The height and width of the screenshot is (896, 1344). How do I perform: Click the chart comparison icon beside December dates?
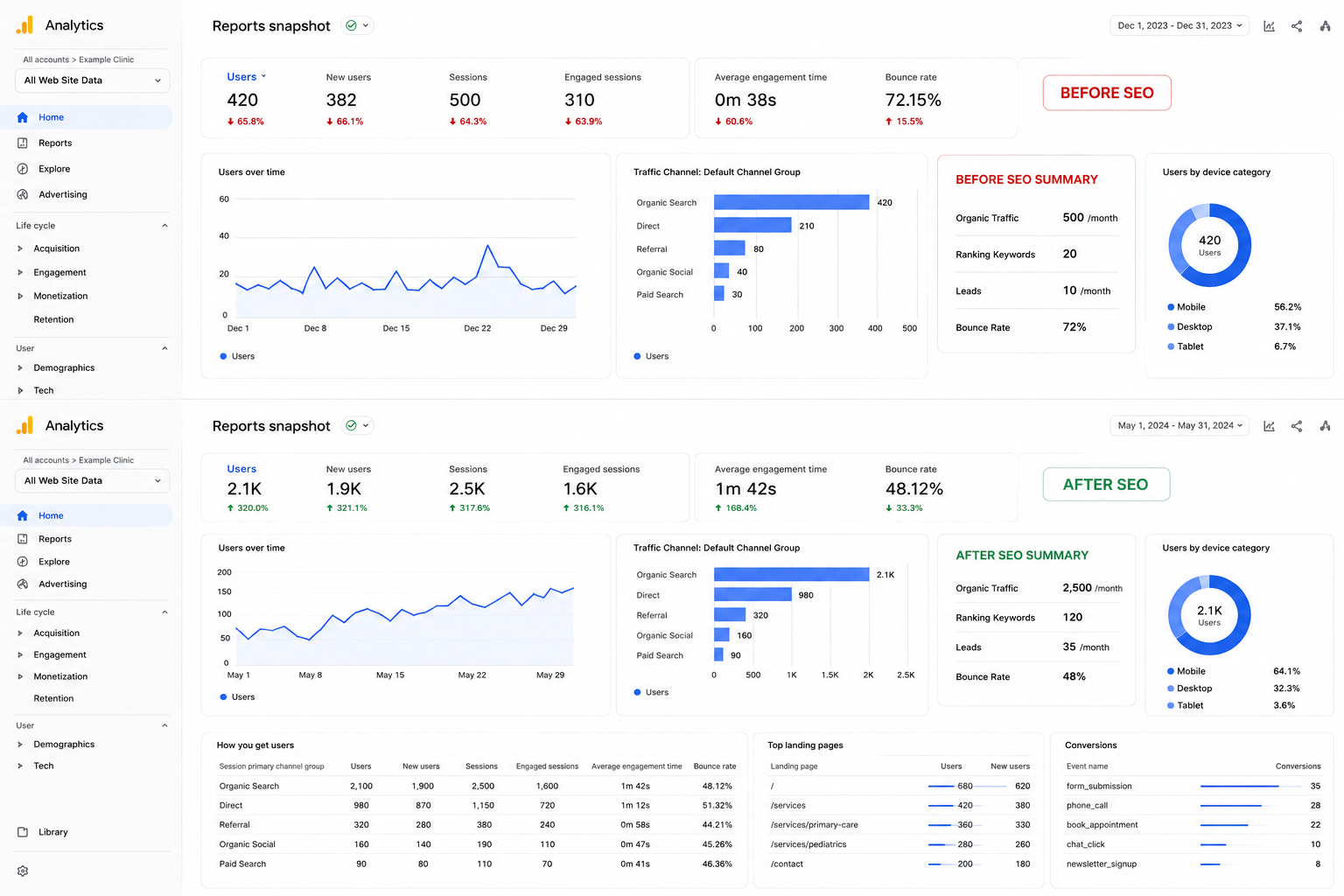(x=1269, y=26)
